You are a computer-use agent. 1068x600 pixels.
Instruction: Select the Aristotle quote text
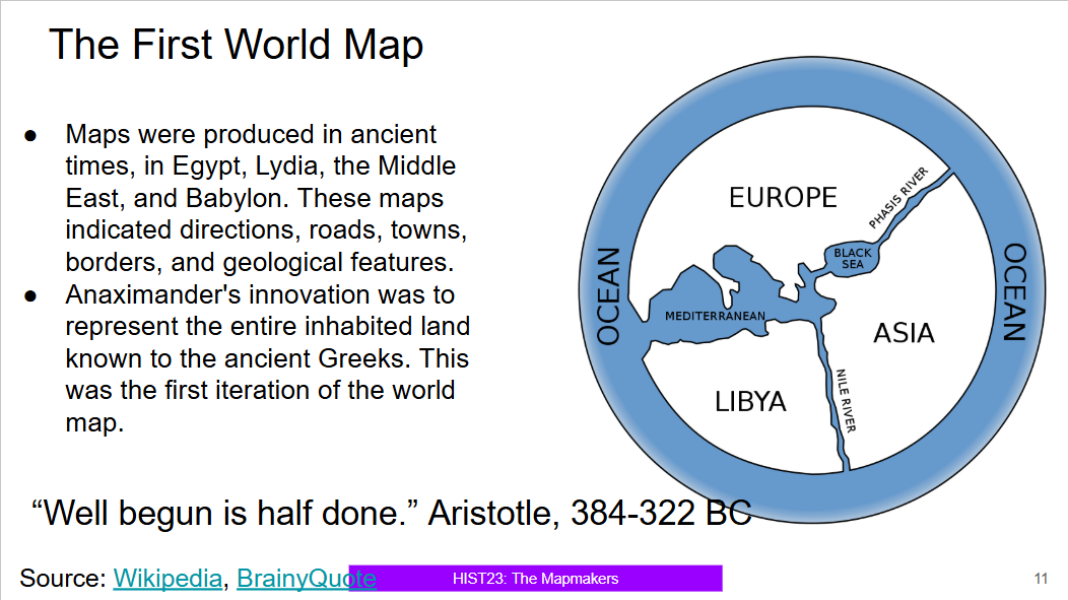pyautogui.click(x=391, y=513)
